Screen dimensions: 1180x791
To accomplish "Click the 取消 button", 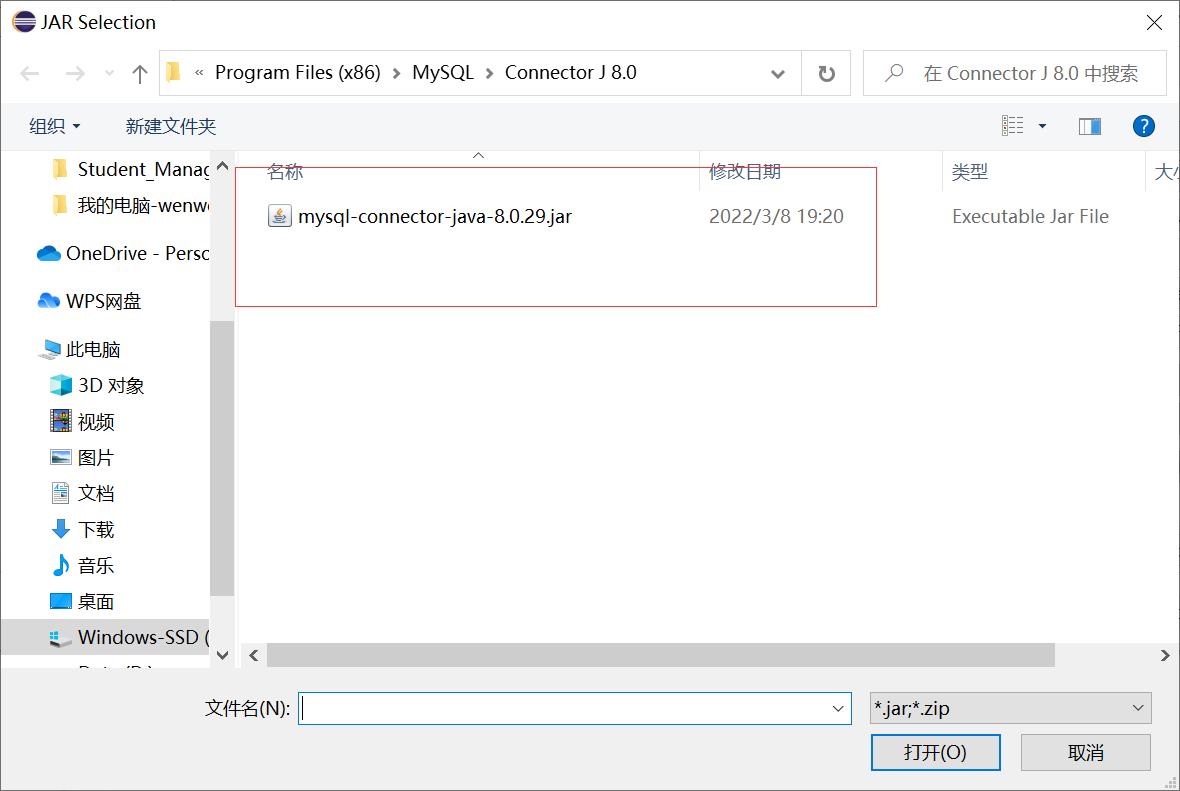I will [x=1086, y=753].
